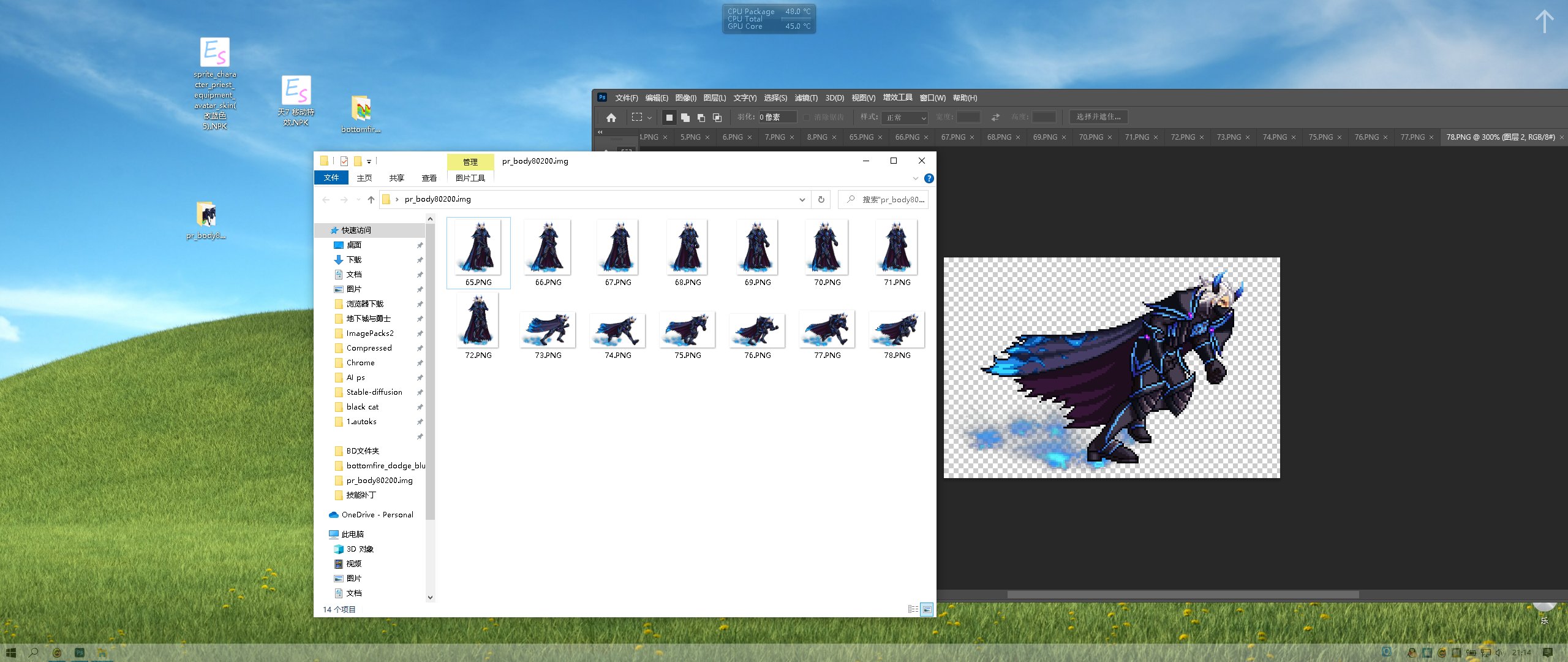The width and height of the screenshot is (1568, 662).
Task: Open the Stable-diffusion folder in quick access
Action: [374, 392]
